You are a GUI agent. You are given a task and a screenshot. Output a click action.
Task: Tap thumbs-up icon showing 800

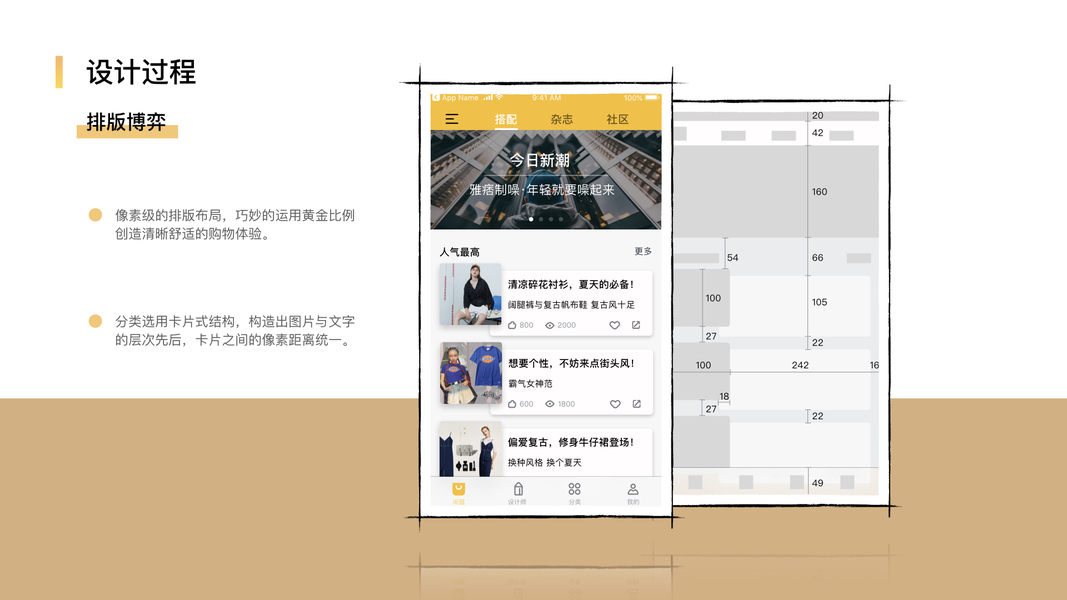[512, 325]
